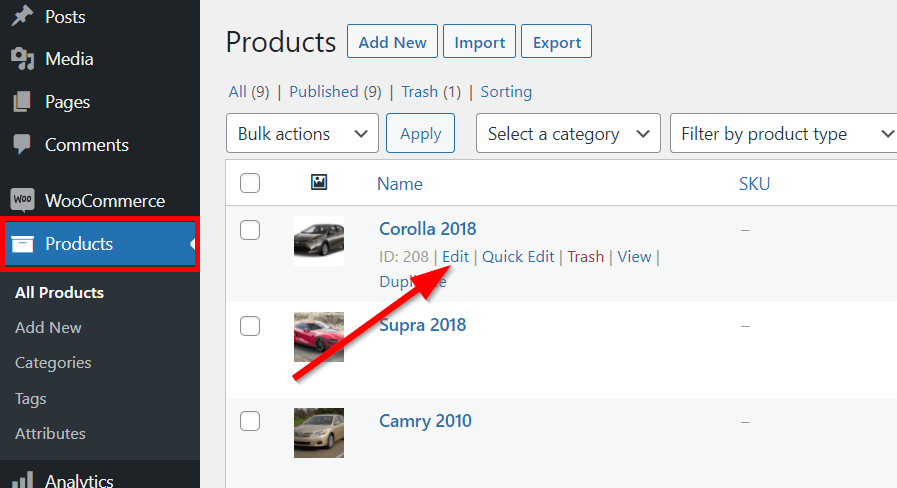Toggle the select-all products checkbox

(x=250, y=183)
